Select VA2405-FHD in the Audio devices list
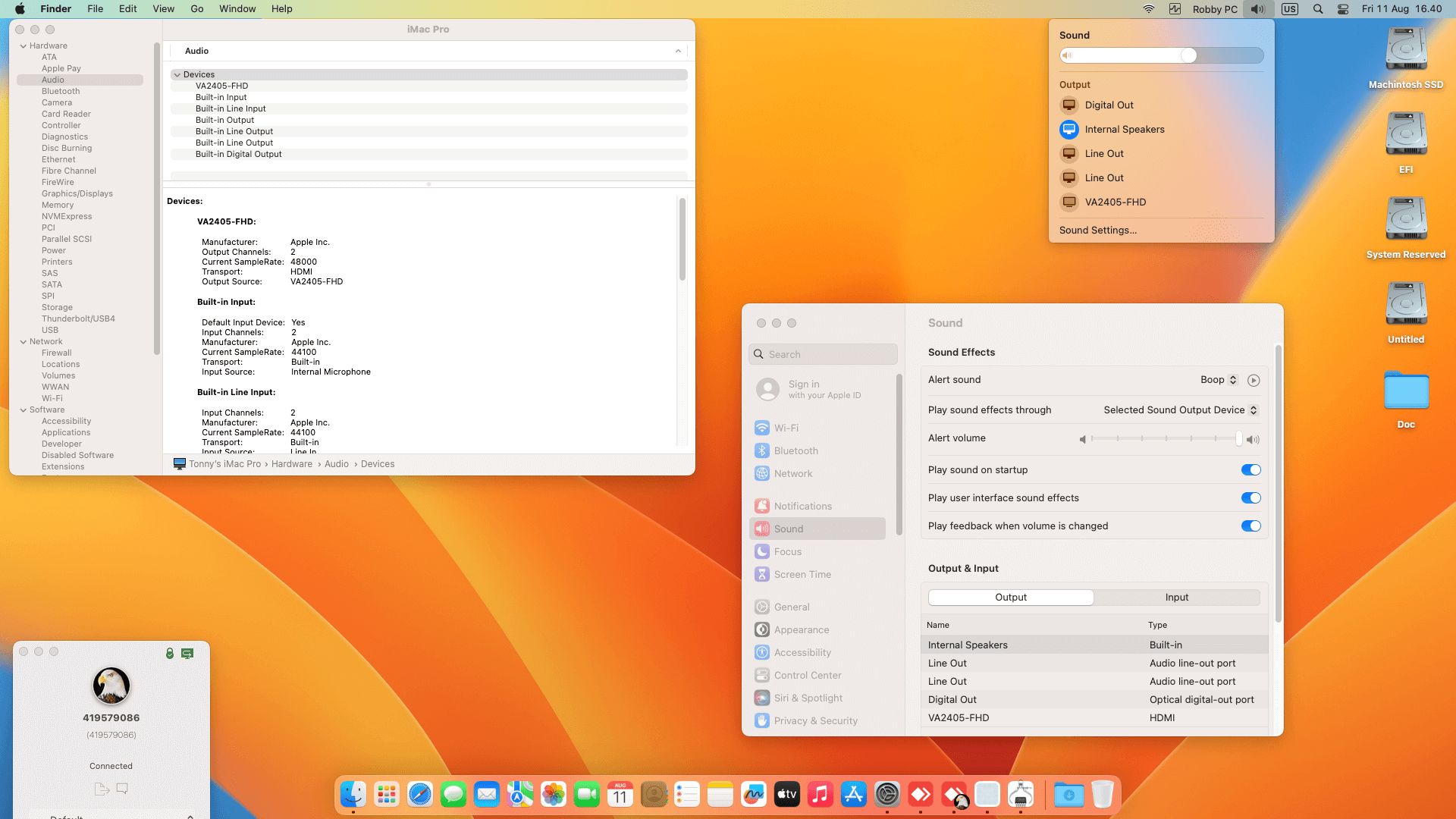The image size is (1456, 819). coord(429,86)
